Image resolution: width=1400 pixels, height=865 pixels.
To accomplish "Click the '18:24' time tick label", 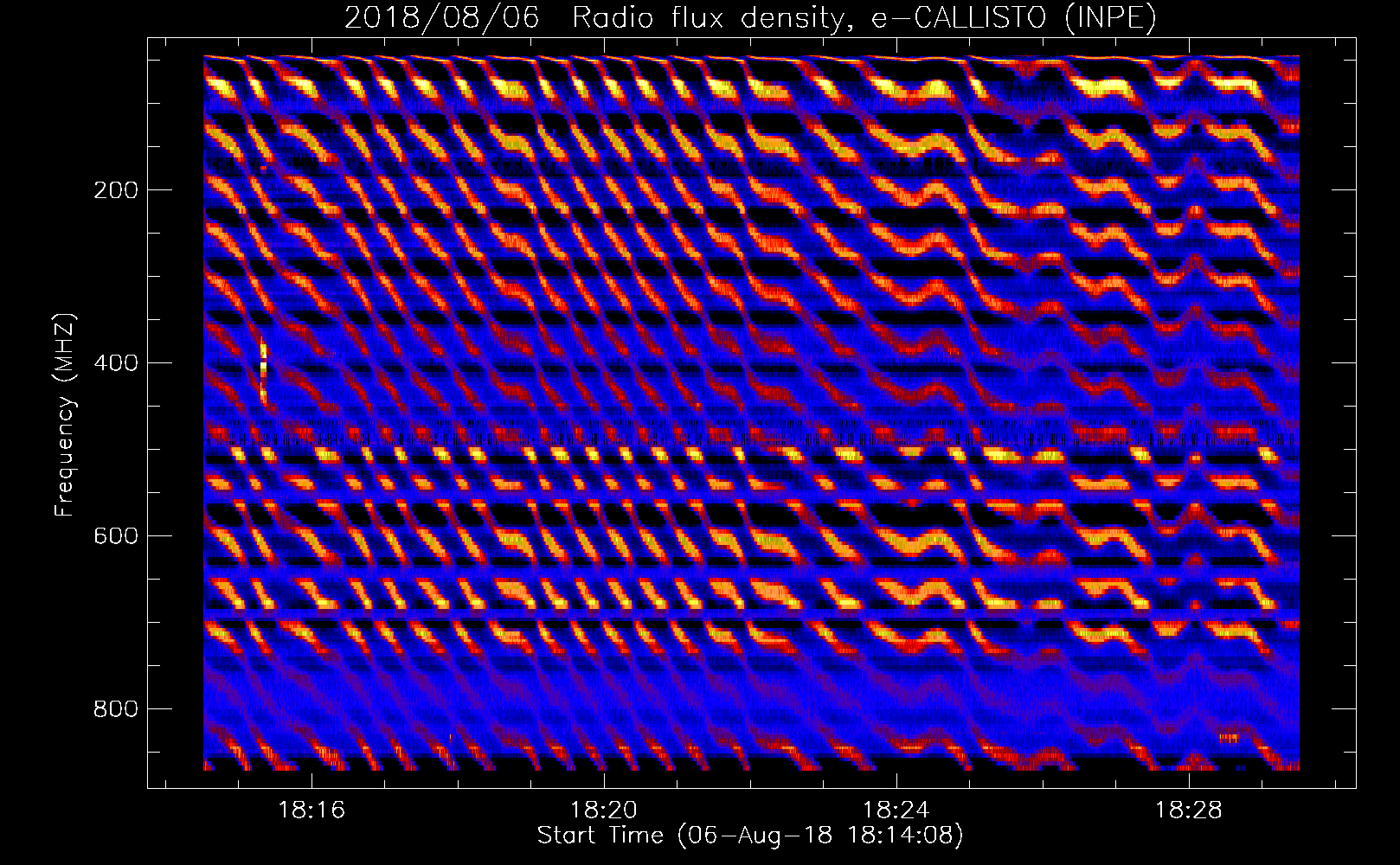I will pos(896,810).
